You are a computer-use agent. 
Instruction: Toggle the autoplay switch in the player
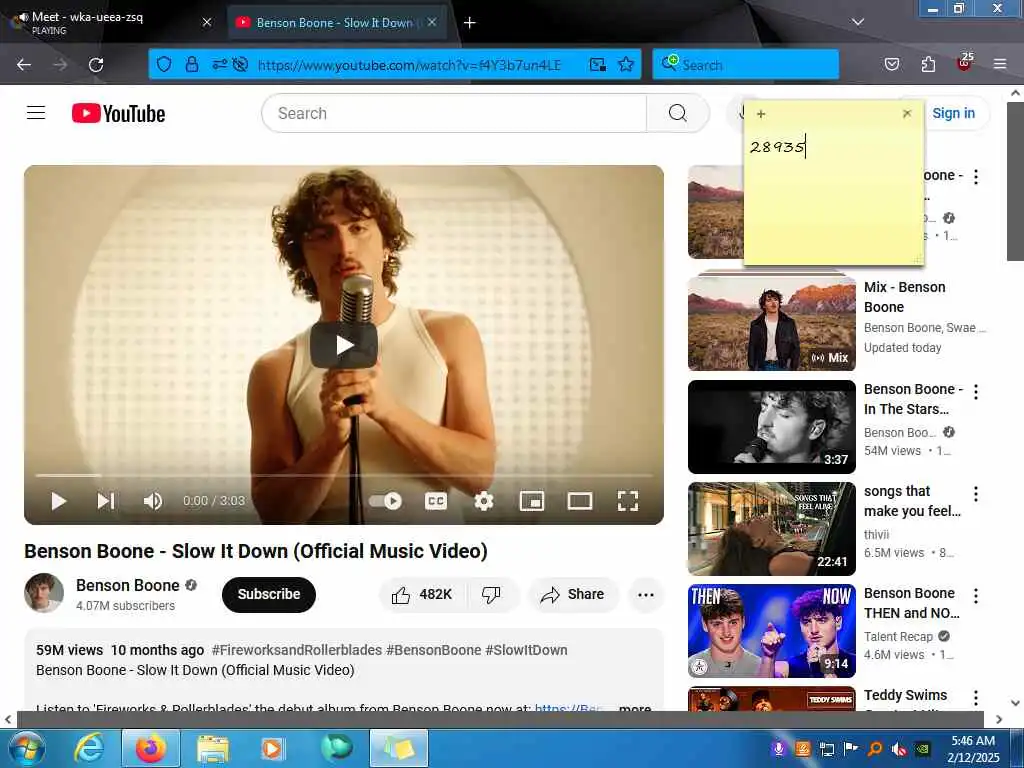pyautogui.click(x=385, y=501)
